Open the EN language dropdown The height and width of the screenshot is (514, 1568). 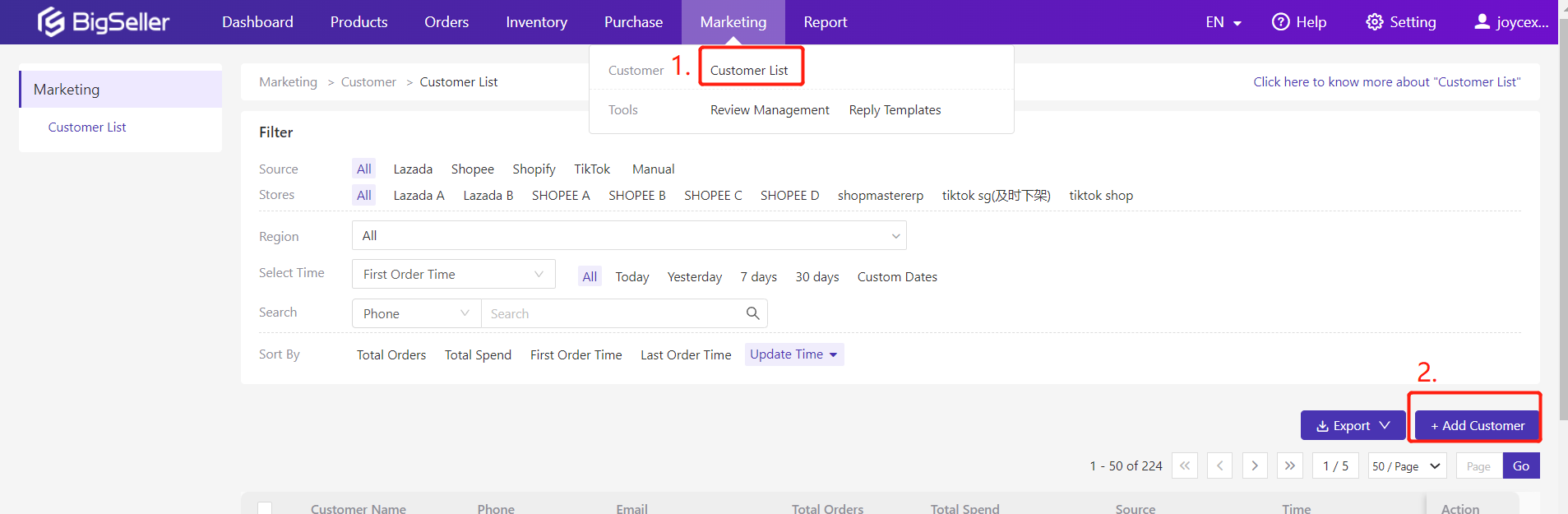pos(1223,22)
